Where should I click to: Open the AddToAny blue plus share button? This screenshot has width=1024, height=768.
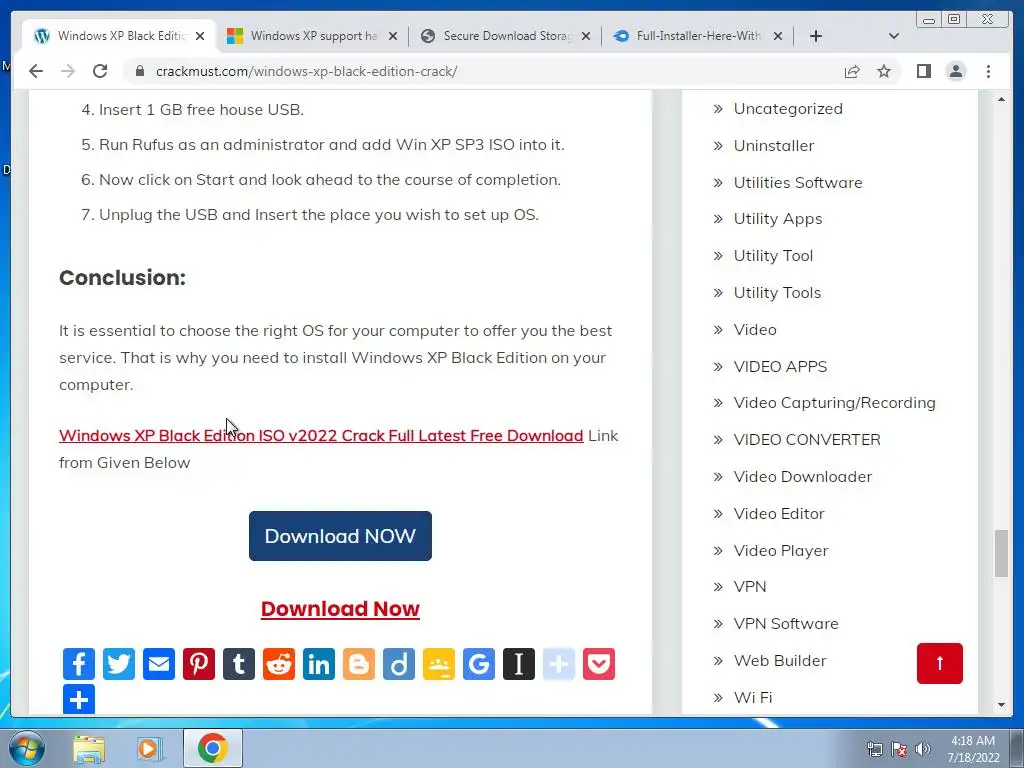tap(79, 699)
